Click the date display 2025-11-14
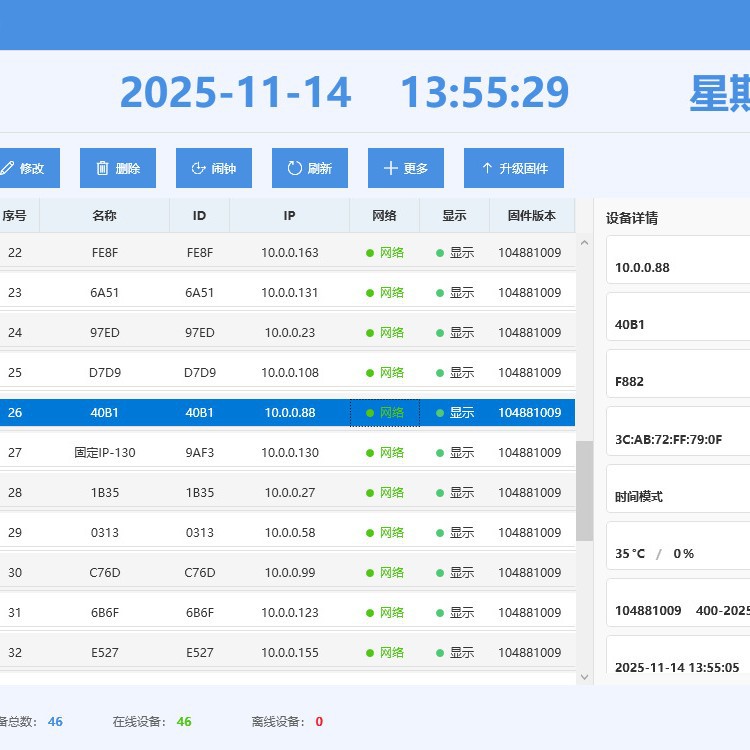Image resolution: width=750 pixels, height=750 pixels. click(235, 92)
